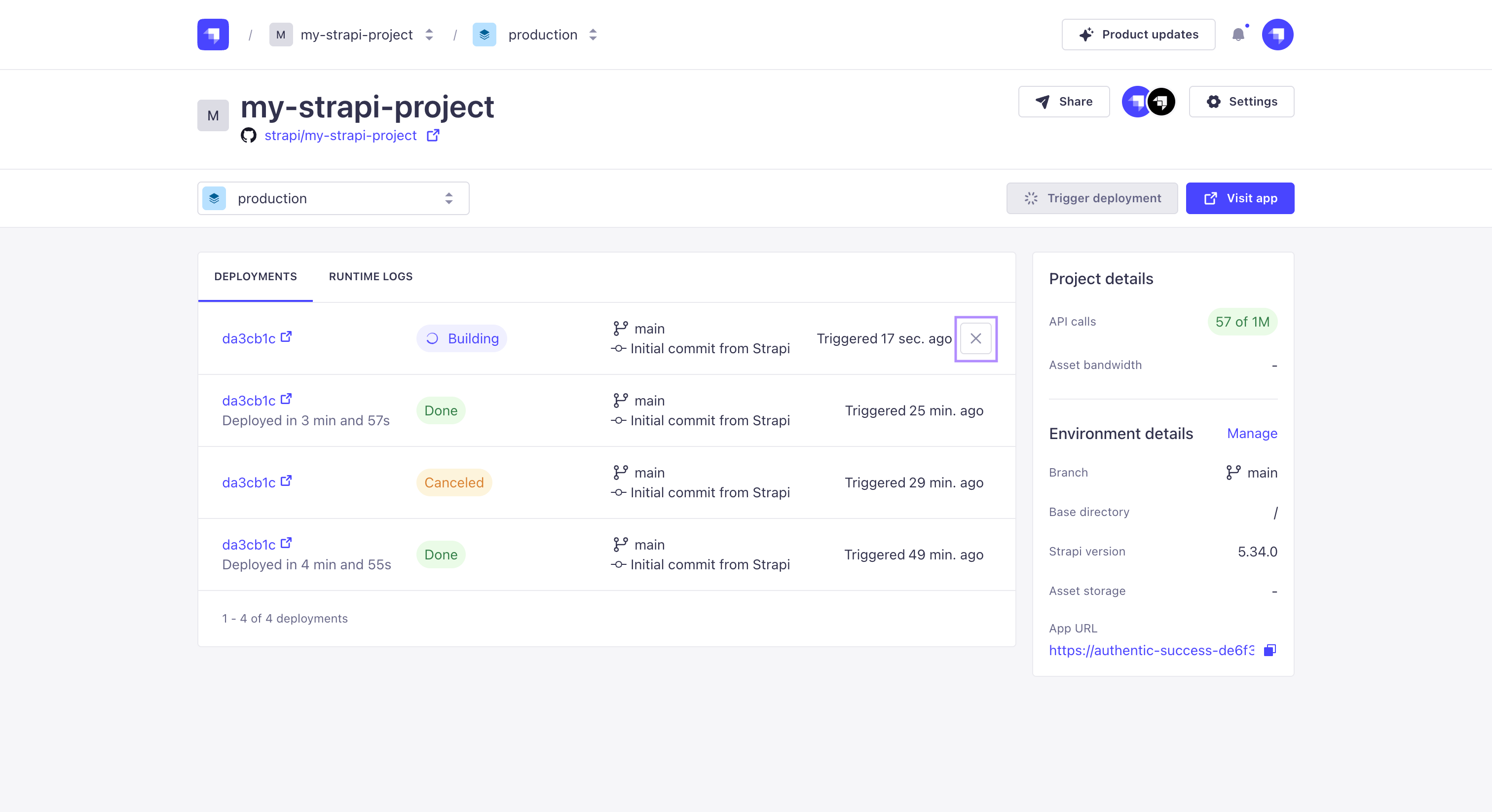The image size is (1492, 812).
Task: Open external link icon of Canceled deployment
Action: click(286, 481)
